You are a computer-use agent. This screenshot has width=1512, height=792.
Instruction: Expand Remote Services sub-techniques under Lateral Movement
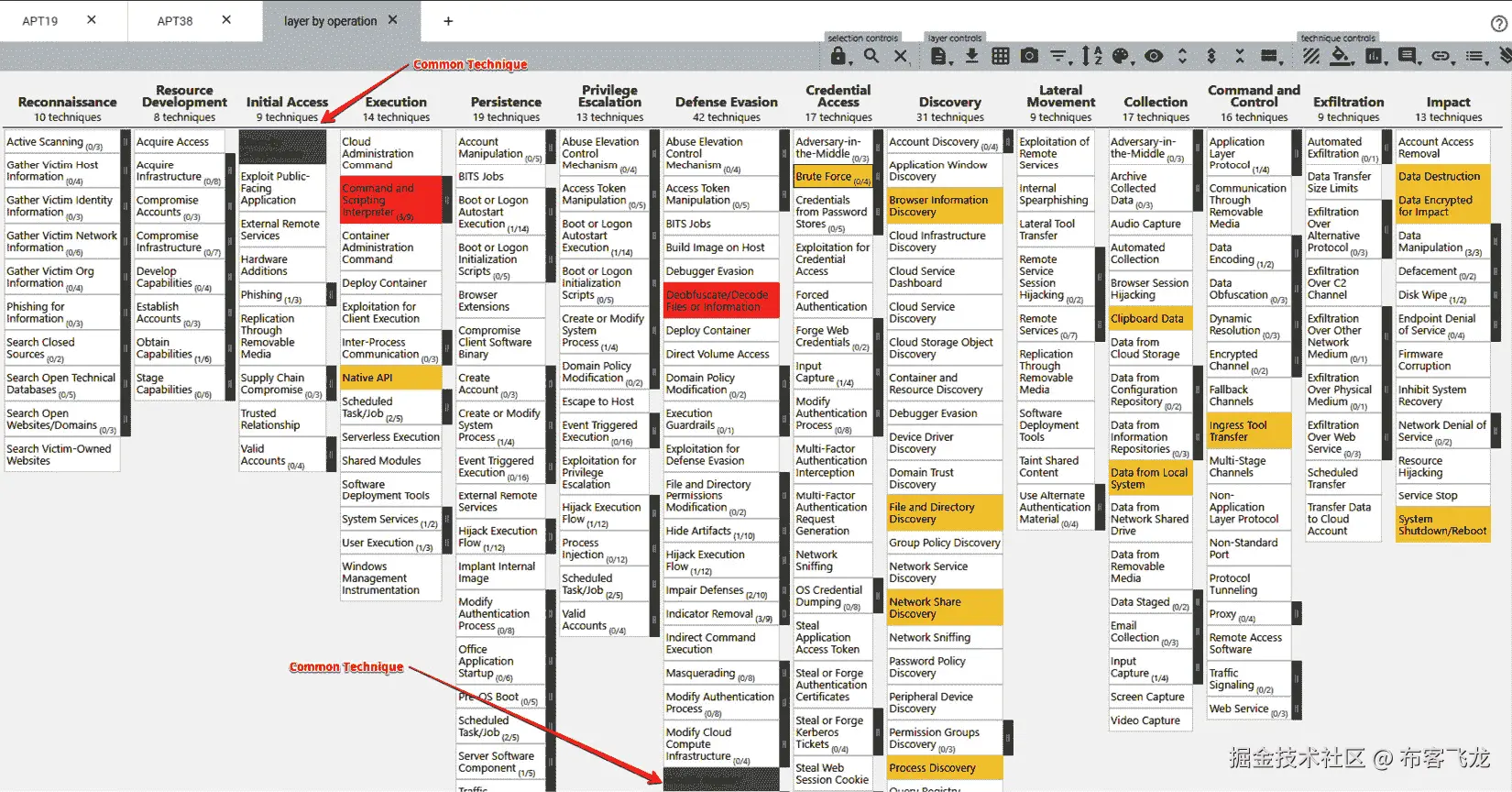pyautogui.click(x=1098, y=325)
